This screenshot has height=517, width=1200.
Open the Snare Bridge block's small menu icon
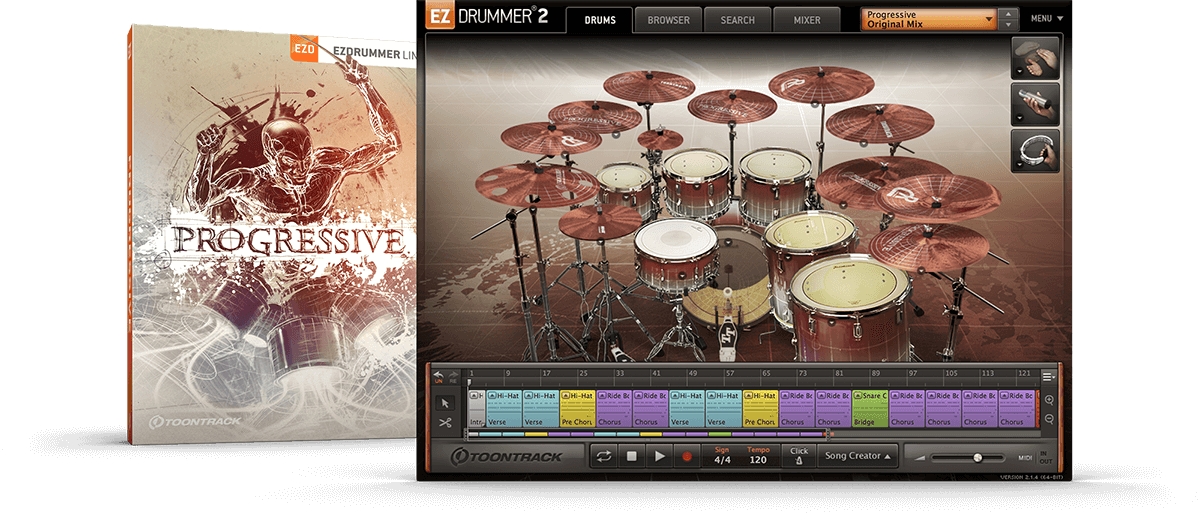pyautogui.click(x=859, y=396)
